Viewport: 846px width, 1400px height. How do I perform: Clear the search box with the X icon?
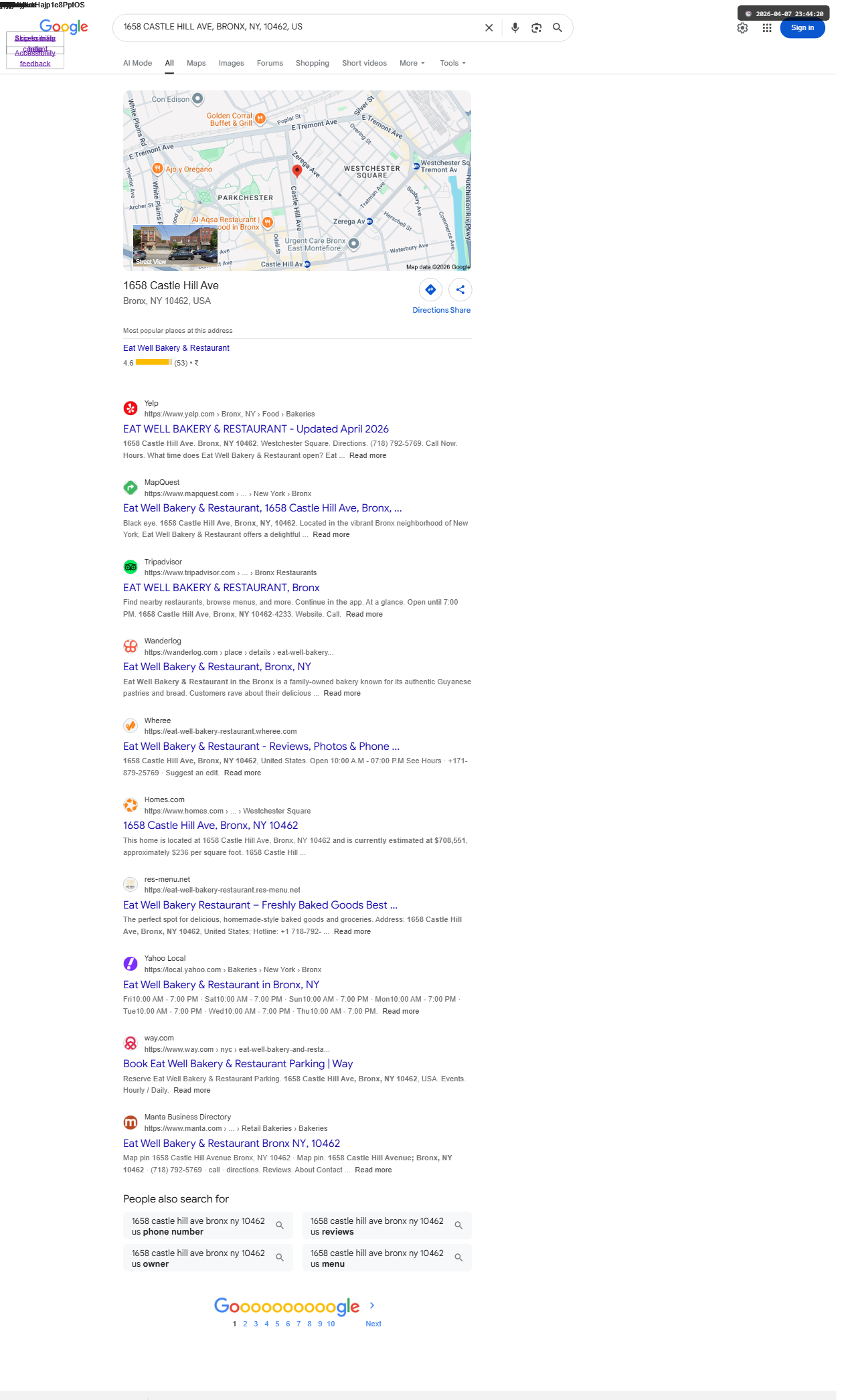(489, 28)
